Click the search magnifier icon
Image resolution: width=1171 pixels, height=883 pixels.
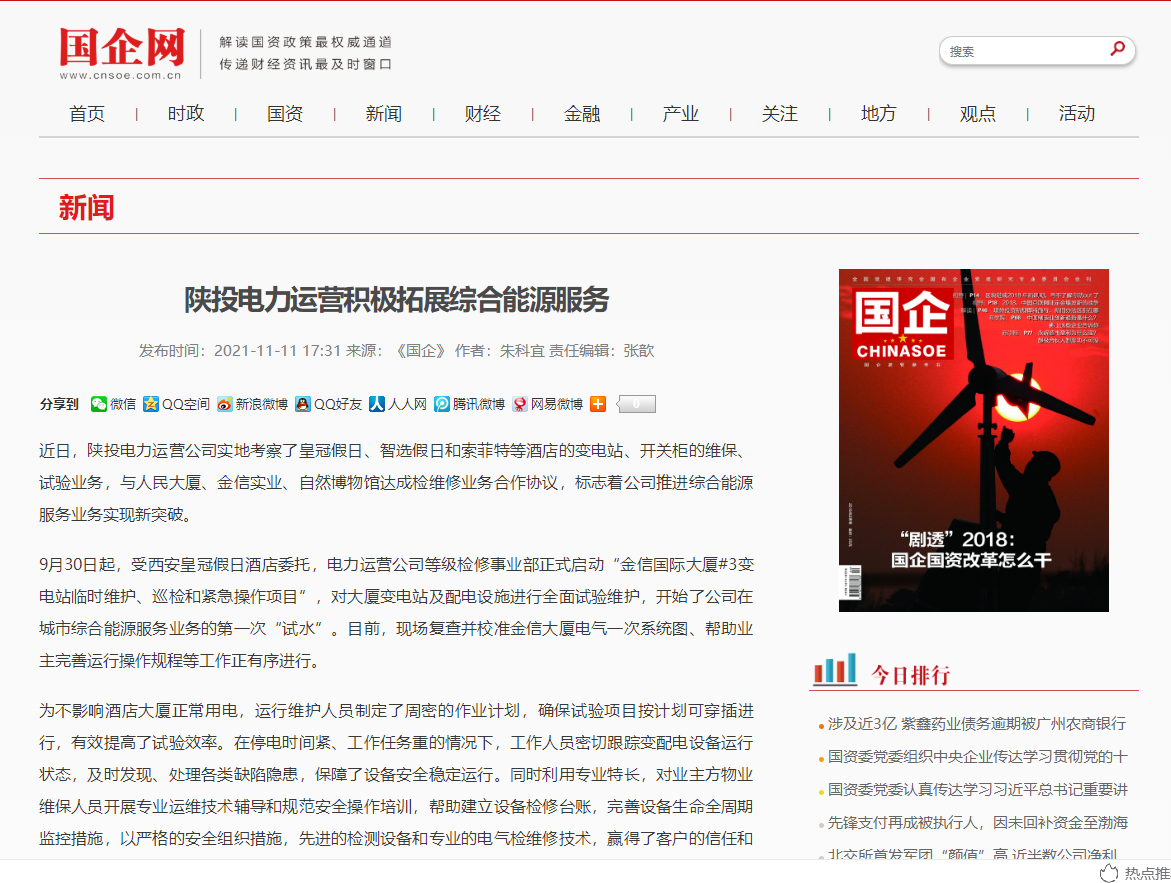(1117, 49)
